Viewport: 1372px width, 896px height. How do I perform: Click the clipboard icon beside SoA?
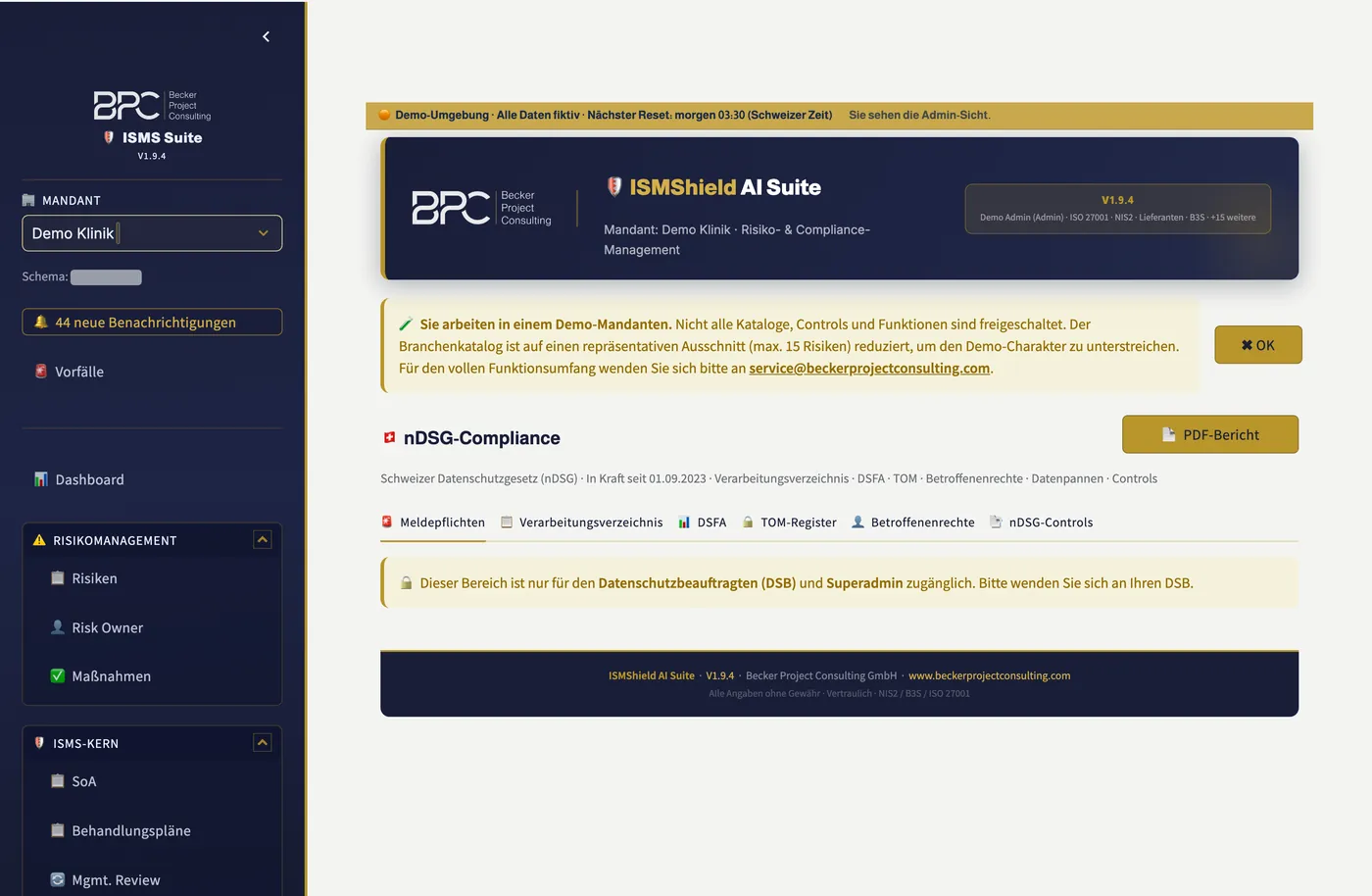click(x=58, y=781)
